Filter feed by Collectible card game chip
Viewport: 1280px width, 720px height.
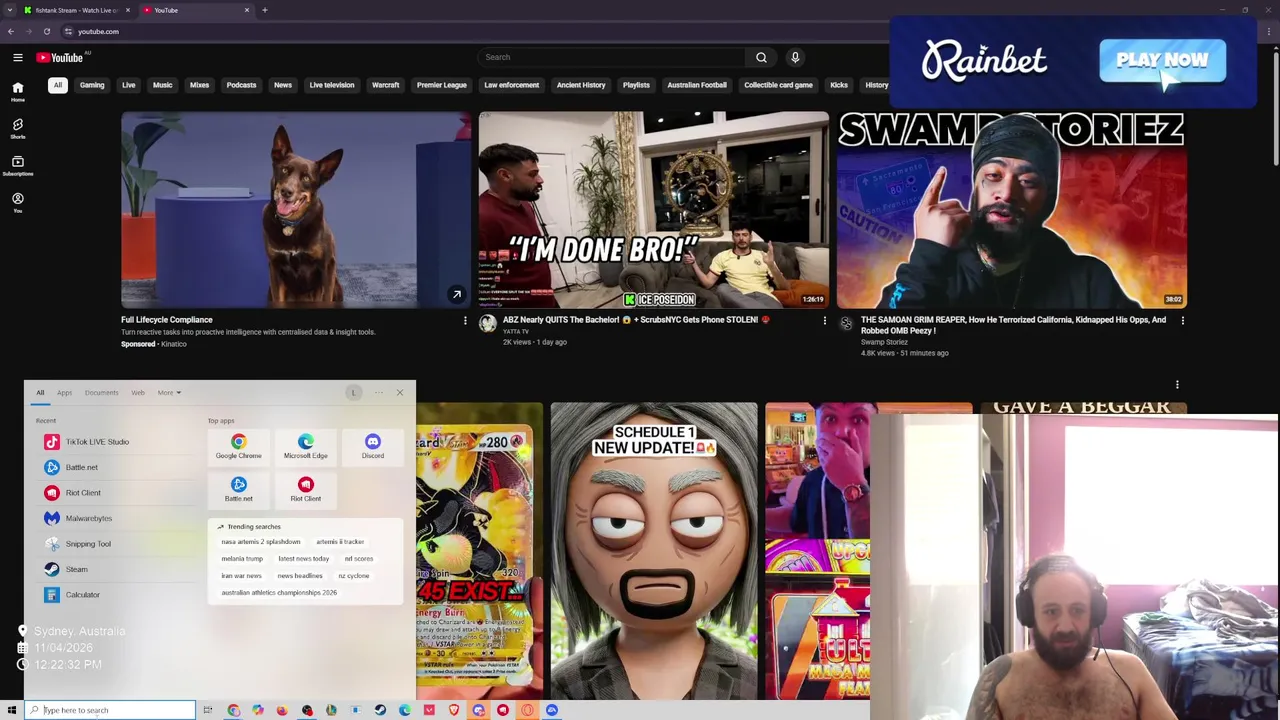(778, 85)
